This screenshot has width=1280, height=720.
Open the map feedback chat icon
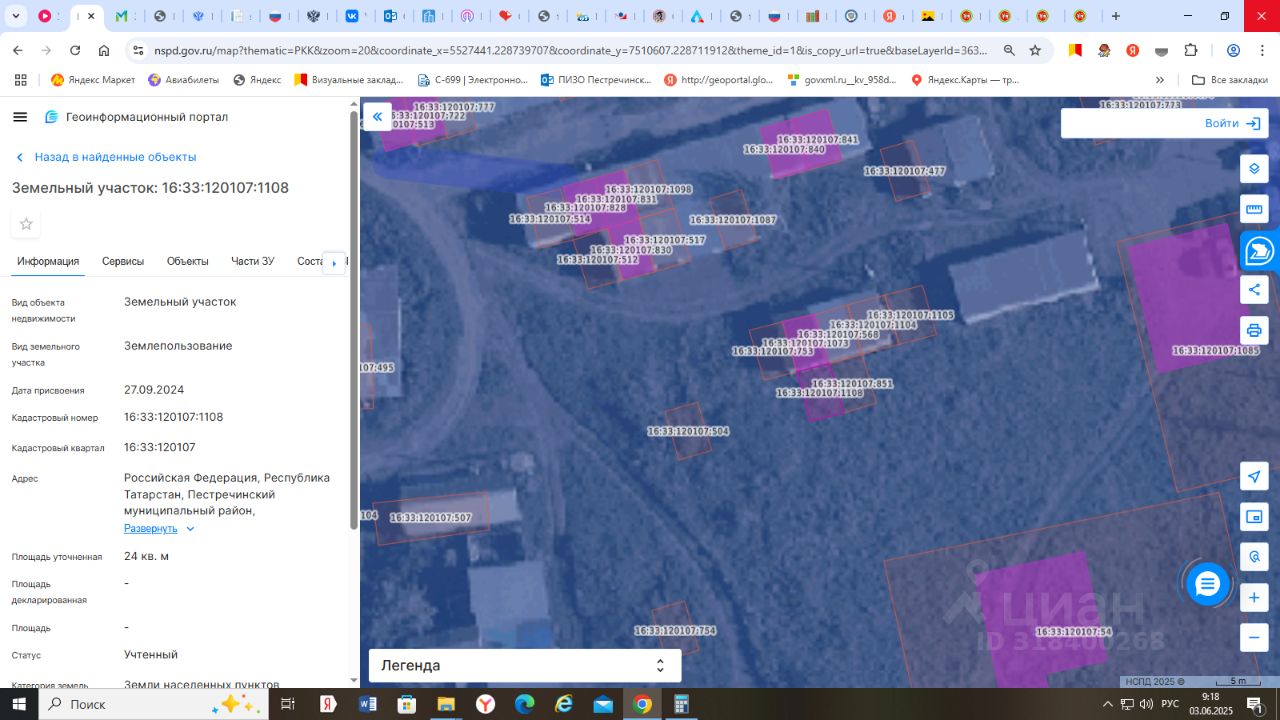(1259, 251)
